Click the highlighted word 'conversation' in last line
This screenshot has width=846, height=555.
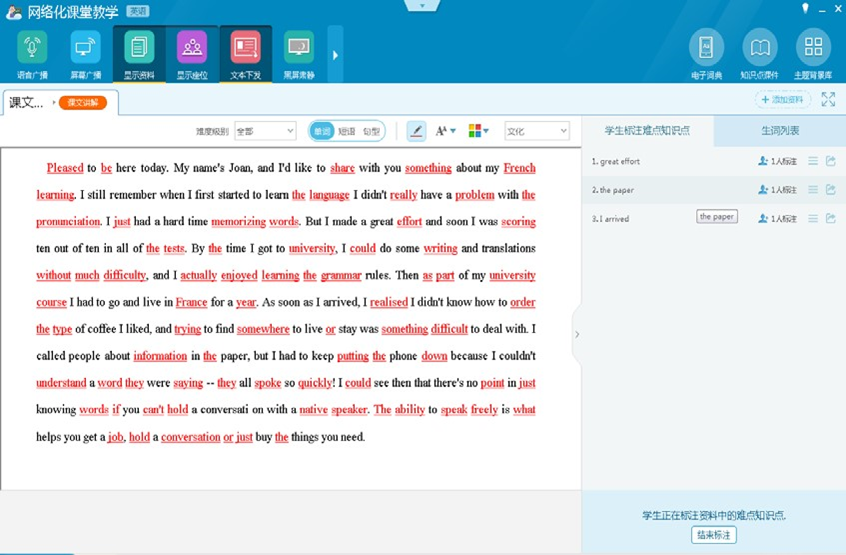[x=190, y=437]
